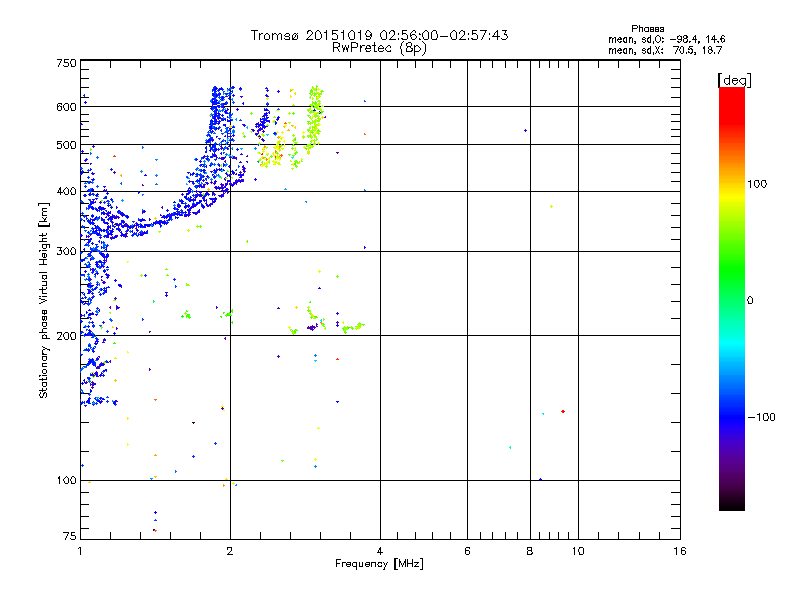Click the '1' x-axis tick label
800x600 pixels.
point(80,551)
